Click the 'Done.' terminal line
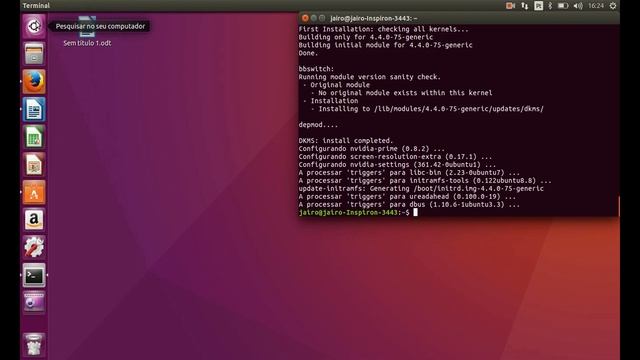The width and height of the screenshot is (640, 360). [308, 53]
